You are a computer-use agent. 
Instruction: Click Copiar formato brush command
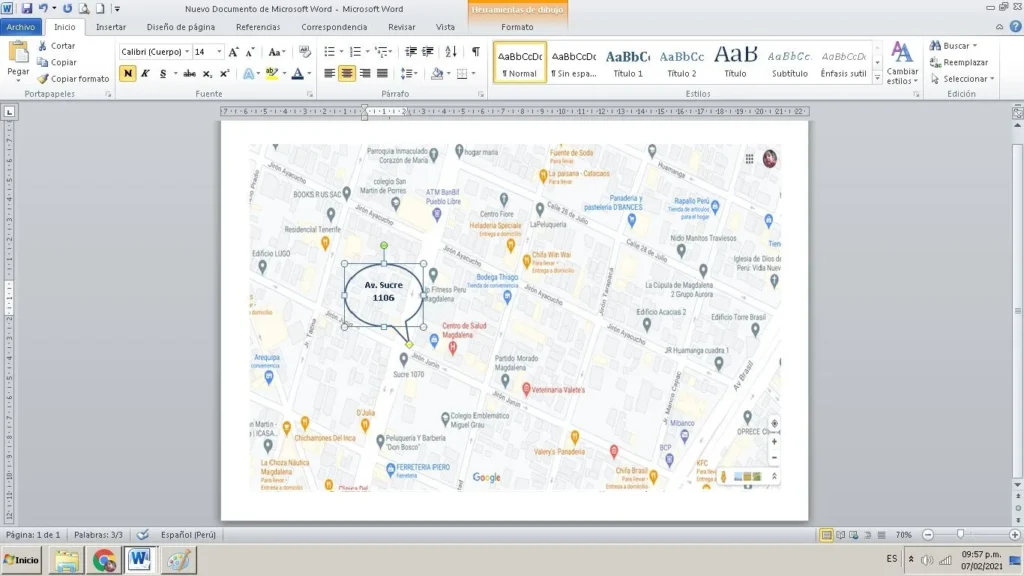(73, 78)
